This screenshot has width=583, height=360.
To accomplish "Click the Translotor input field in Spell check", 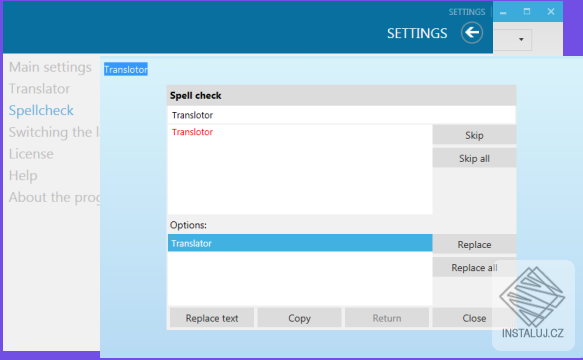I will pos(341,115).
